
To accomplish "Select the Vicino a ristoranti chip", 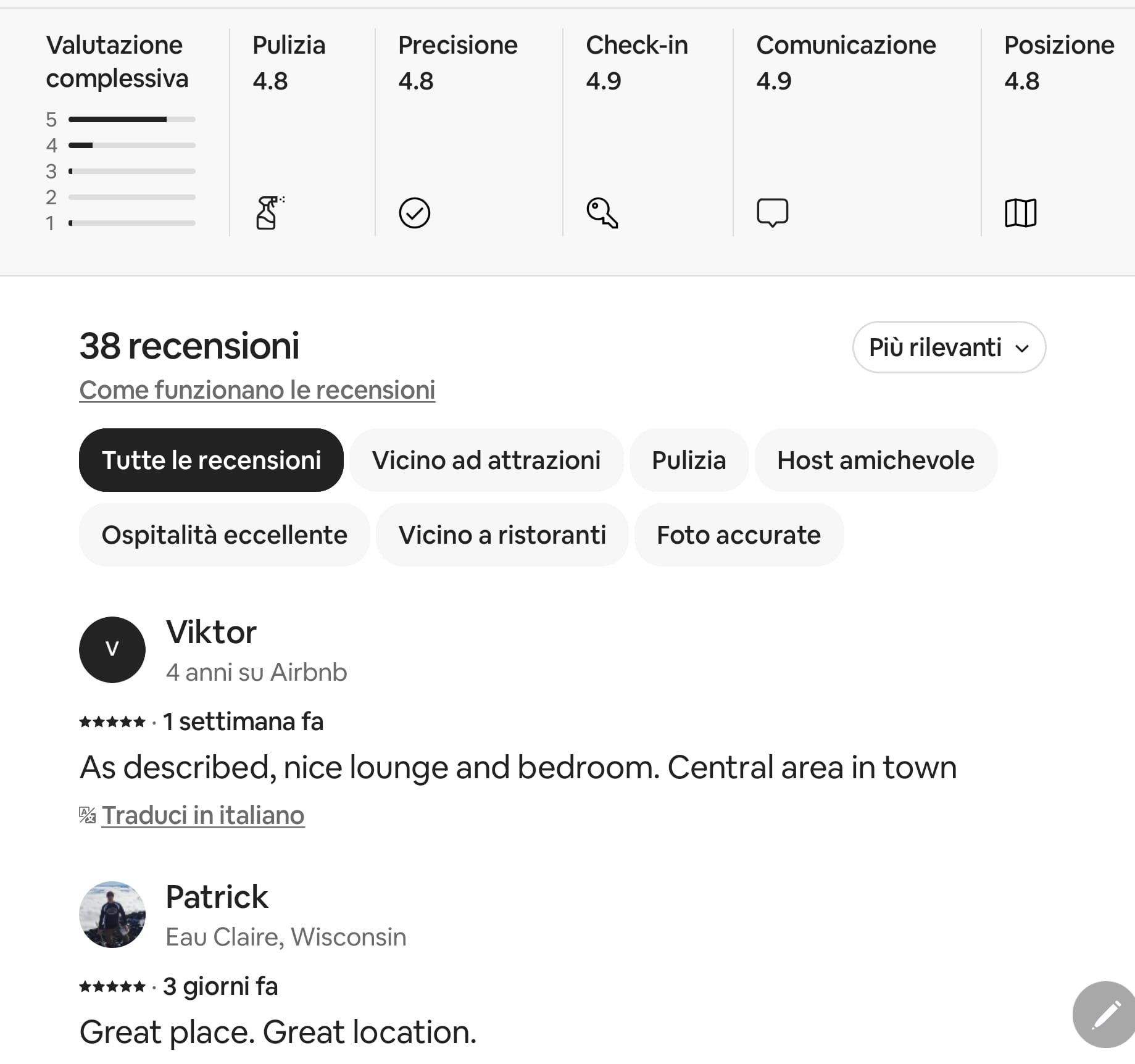I will pos(502,535).
